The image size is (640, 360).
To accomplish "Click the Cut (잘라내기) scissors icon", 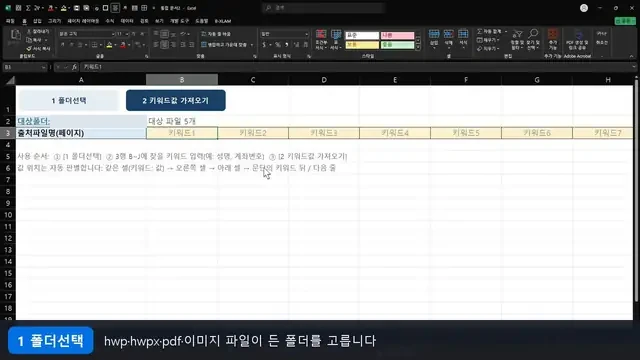I will point(29,31).
